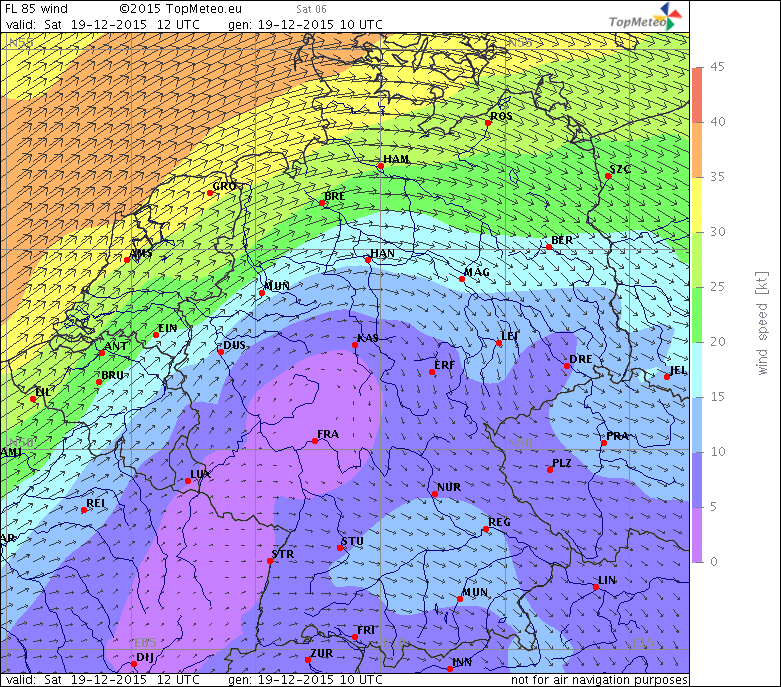This screenshot has height=687, width=781.
Task: Click the STU station marker
Action: tap(340, 548)
